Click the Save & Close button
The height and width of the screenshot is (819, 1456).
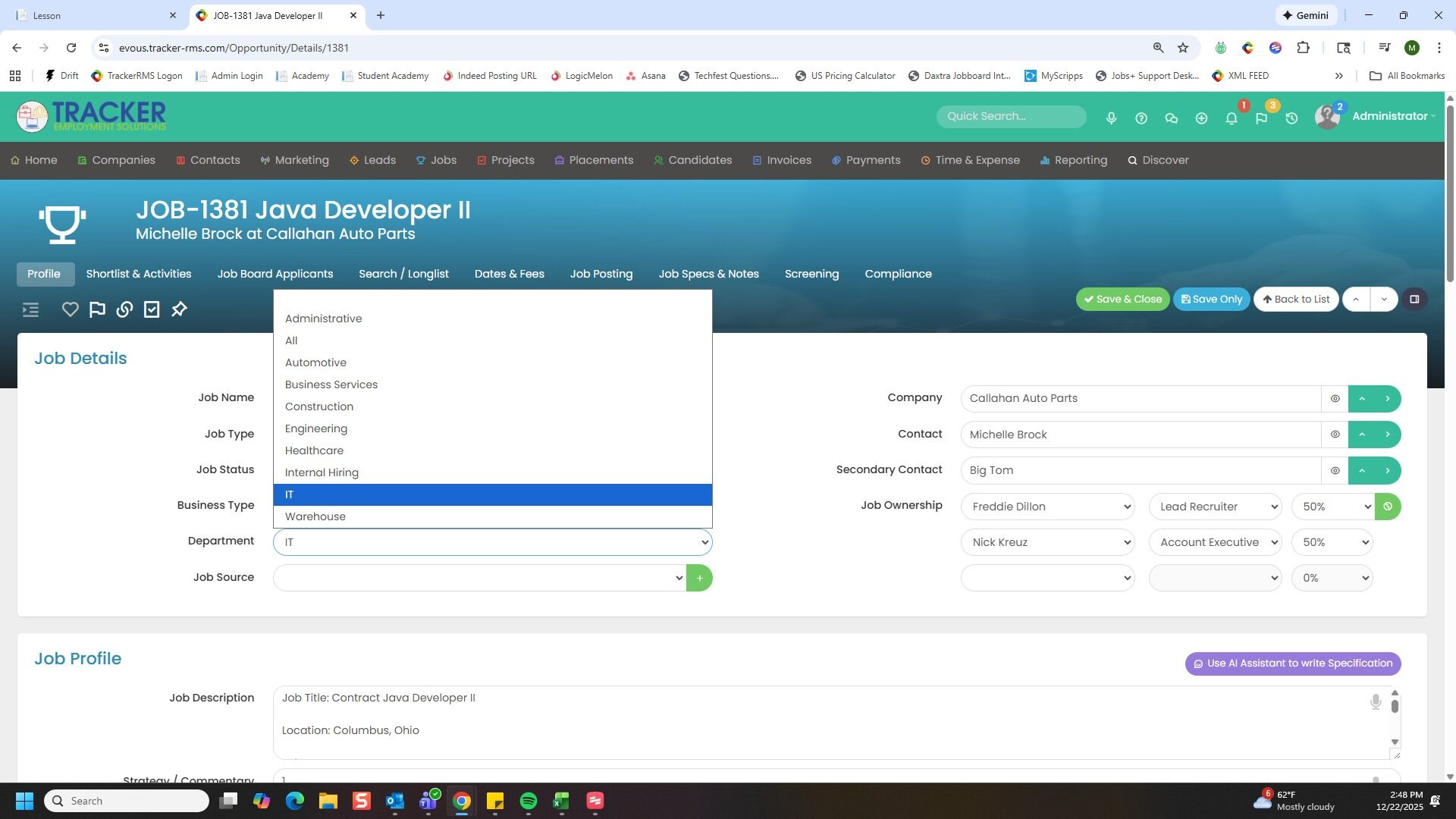pyautogui.click(x=1122, y=300)
